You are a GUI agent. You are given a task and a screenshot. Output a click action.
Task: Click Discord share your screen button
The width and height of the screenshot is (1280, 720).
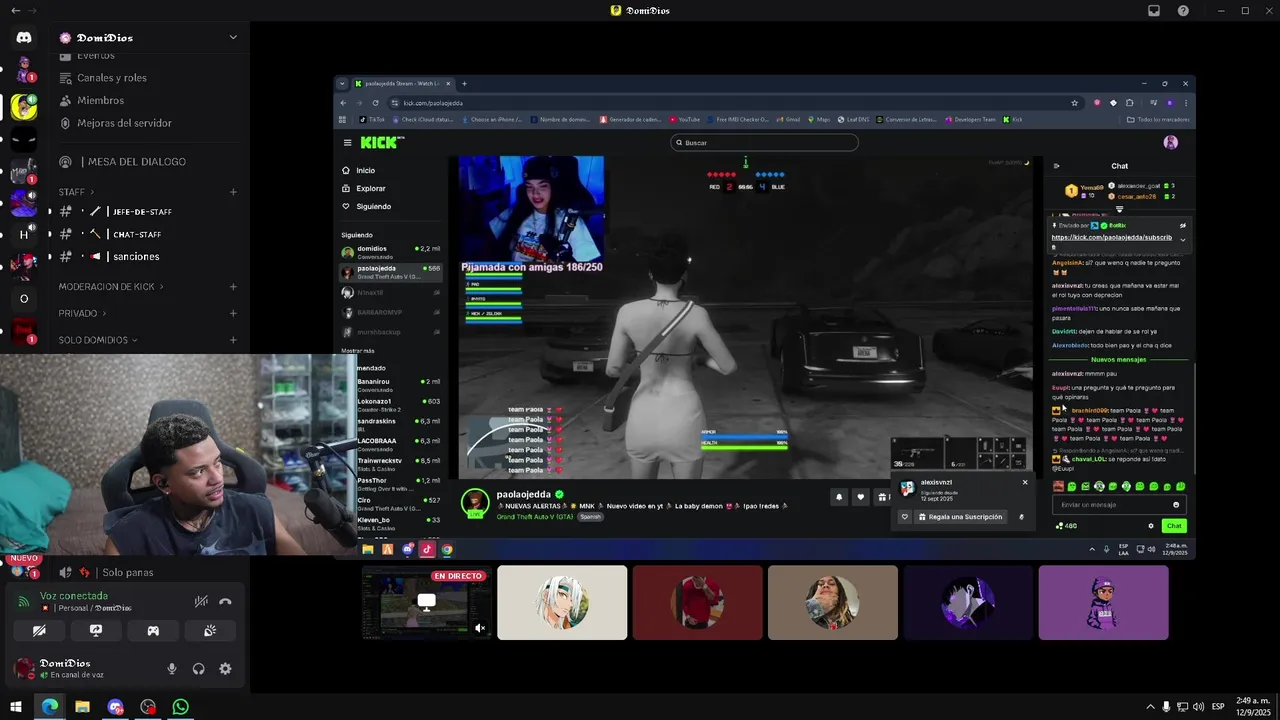tap(96, 631)
